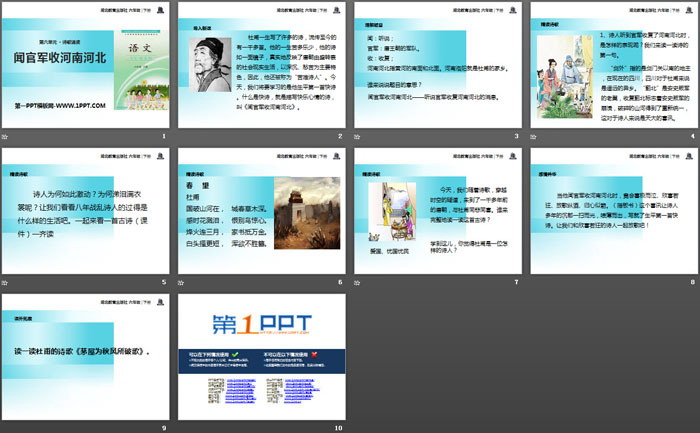Click animation star icon under slide 7
700x433 pixels.
[357, 283]
